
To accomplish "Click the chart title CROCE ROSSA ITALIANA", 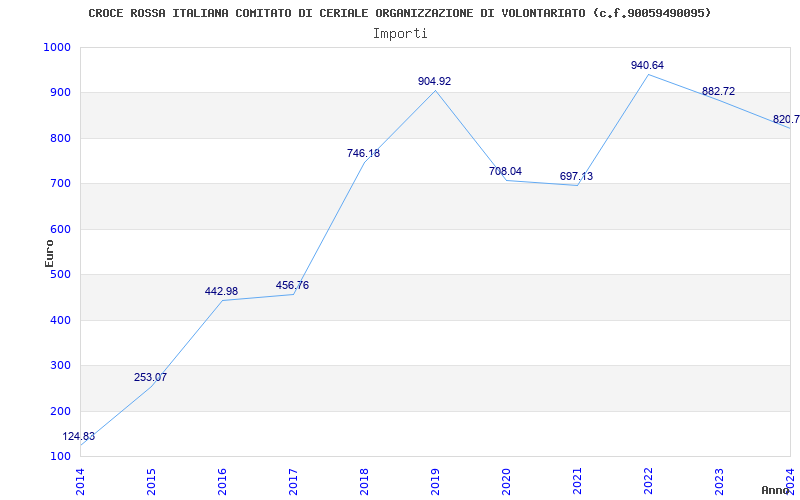I will [399, 13].
